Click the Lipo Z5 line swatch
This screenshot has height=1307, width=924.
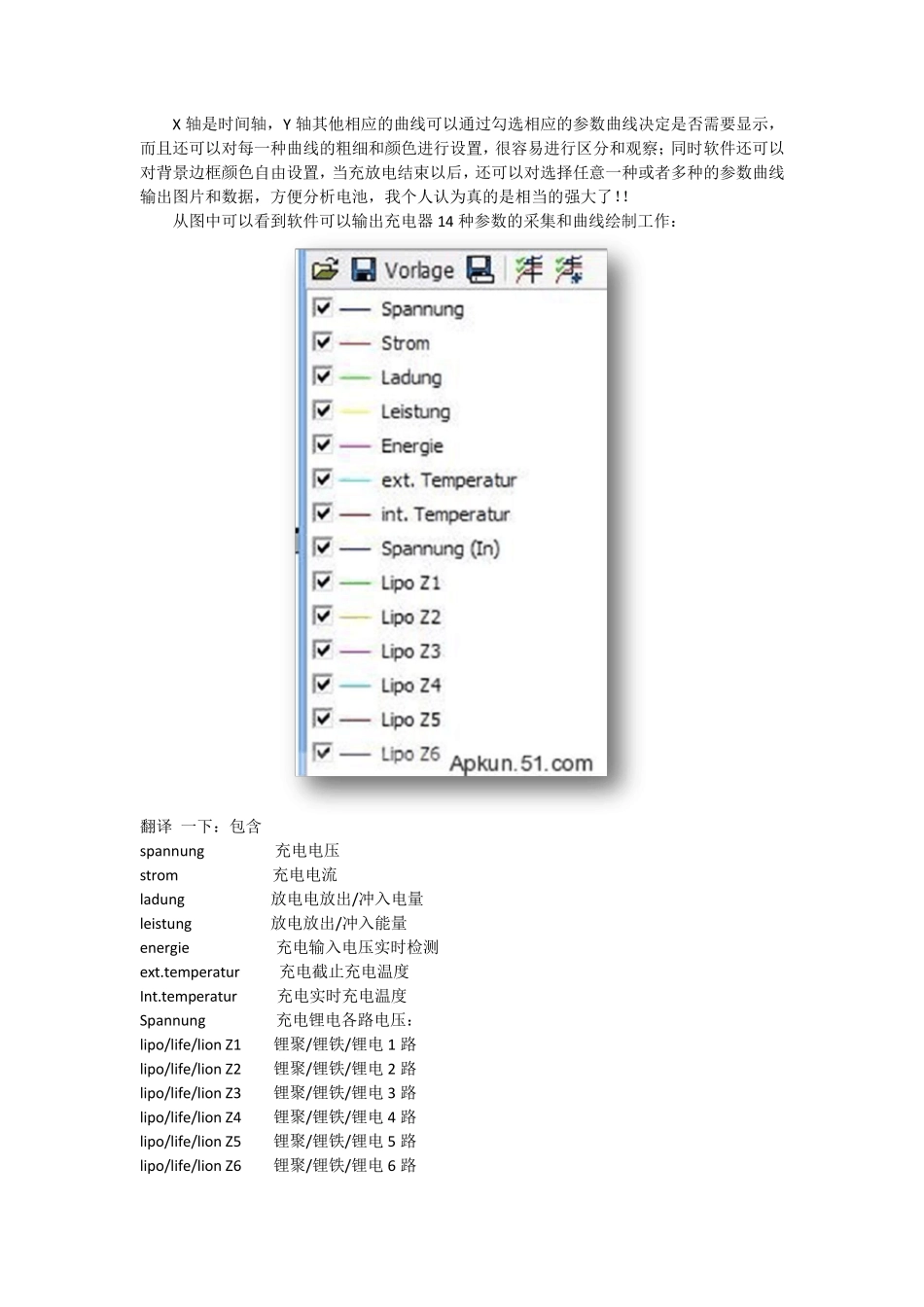coord(355,720)
